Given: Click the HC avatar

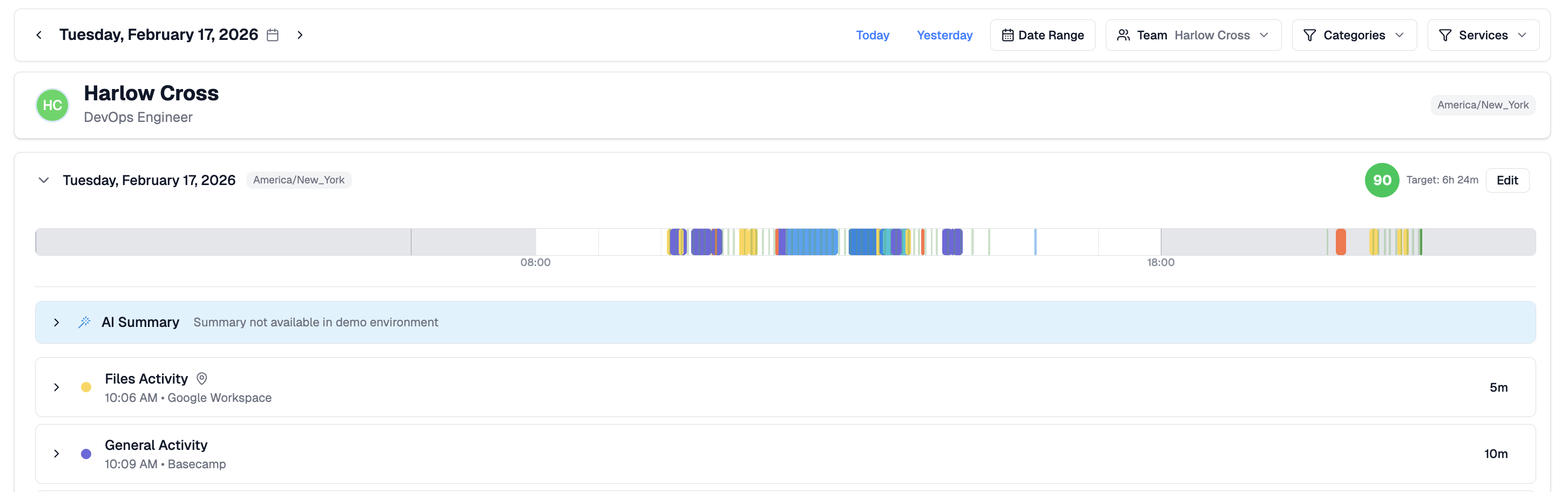Looking at the screenshot, I should tap(52, 105).
